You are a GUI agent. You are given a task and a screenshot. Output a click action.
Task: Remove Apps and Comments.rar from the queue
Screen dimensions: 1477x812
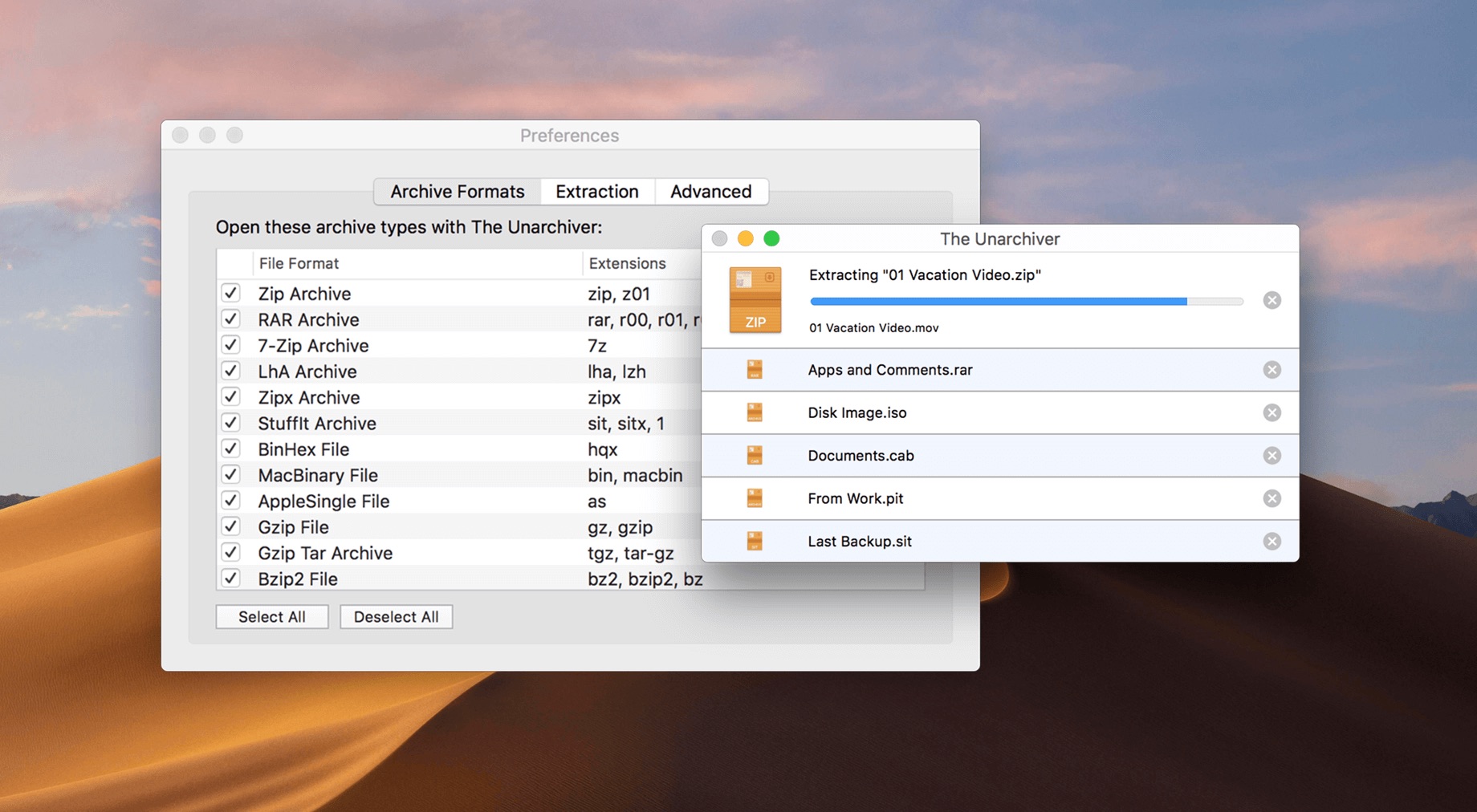(1272, 369)
